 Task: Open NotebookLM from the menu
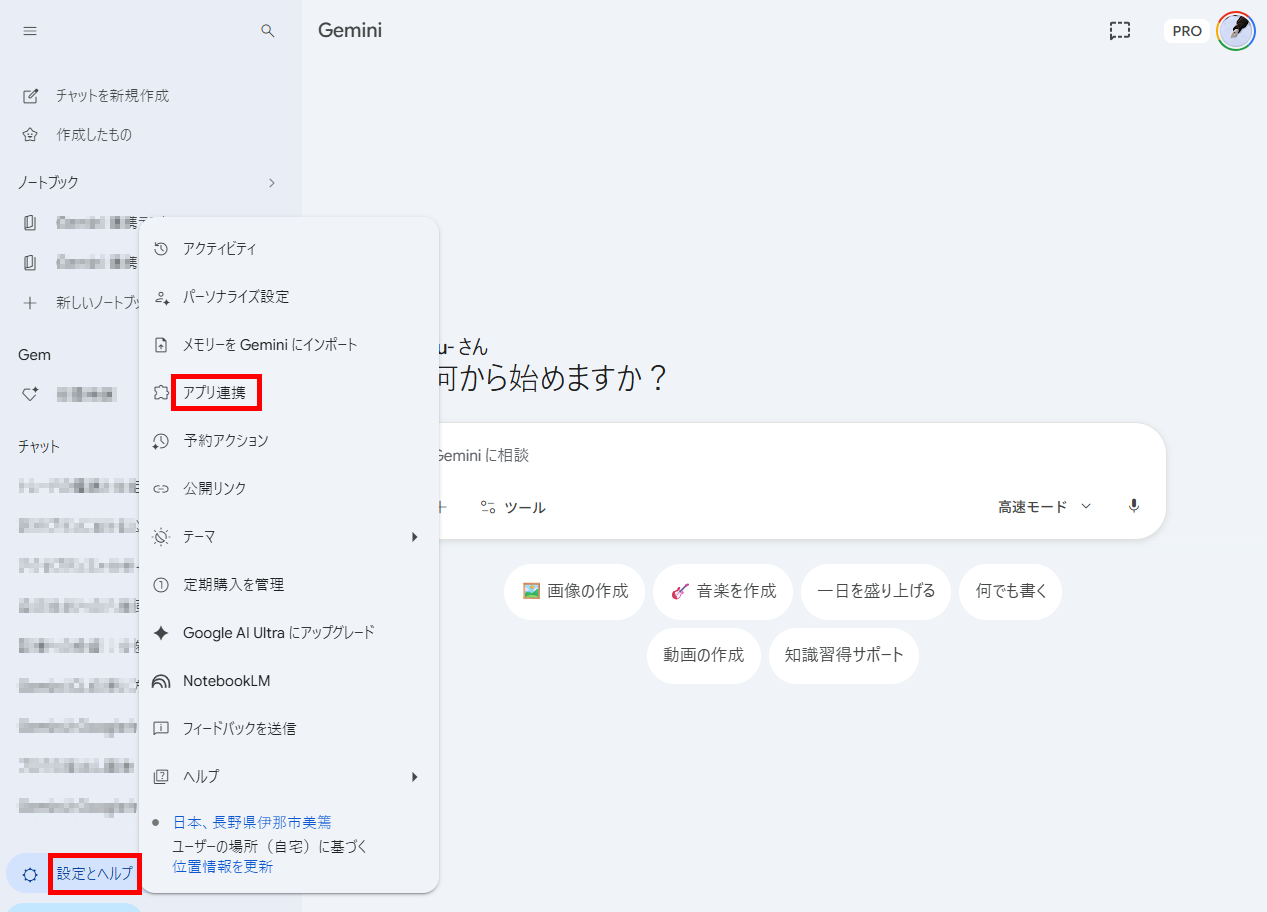[289, 681]
